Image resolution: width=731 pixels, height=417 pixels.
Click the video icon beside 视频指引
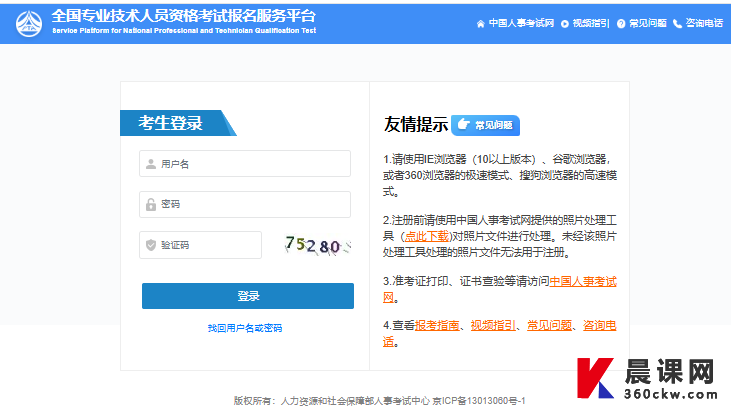(x=565, y=23)
